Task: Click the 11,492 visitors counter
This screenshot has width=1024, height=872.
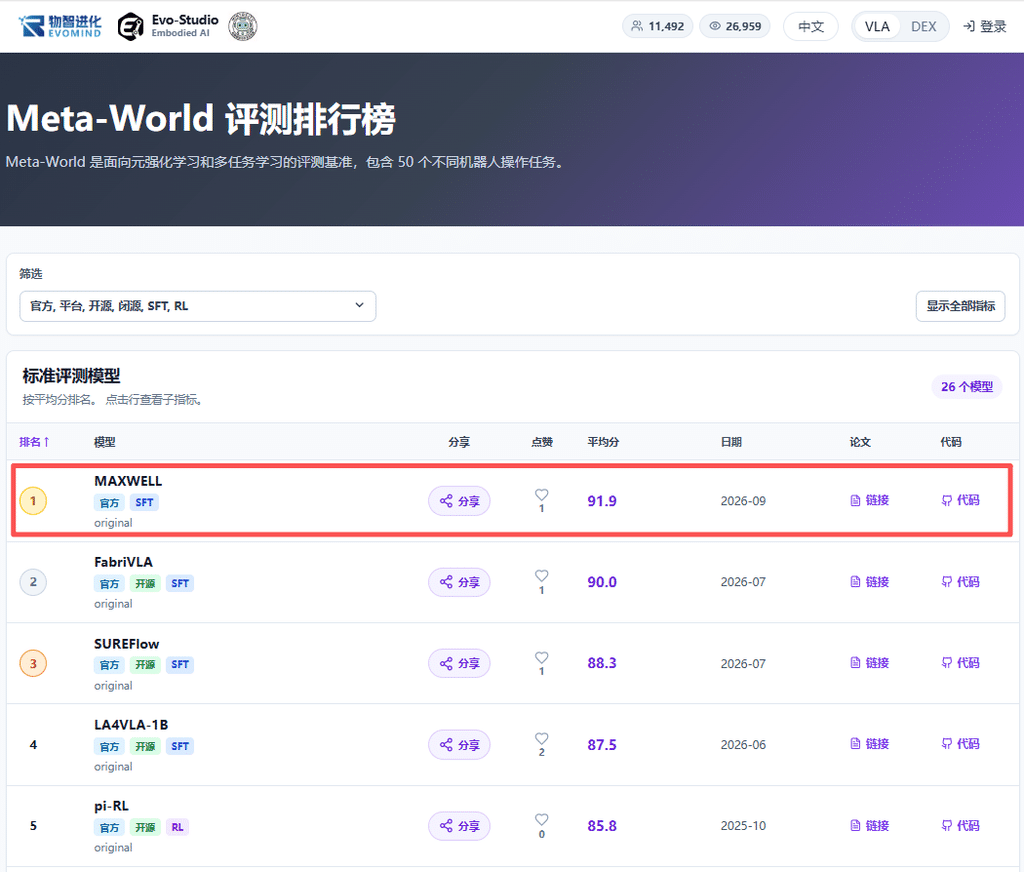Action: coord(657,26)
